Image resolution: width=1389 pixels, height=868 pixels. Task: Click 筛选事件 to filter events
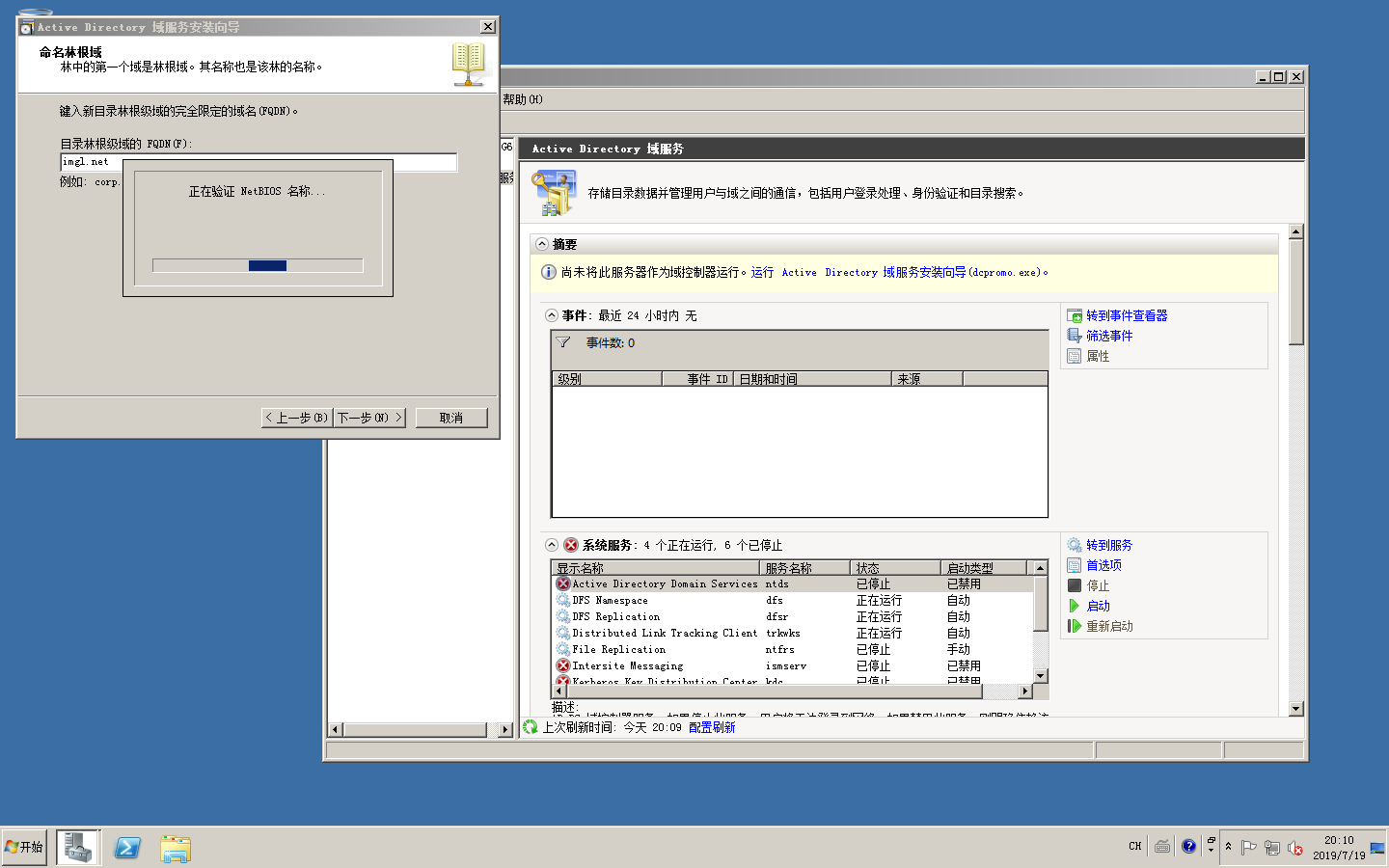click(1108, 336)
